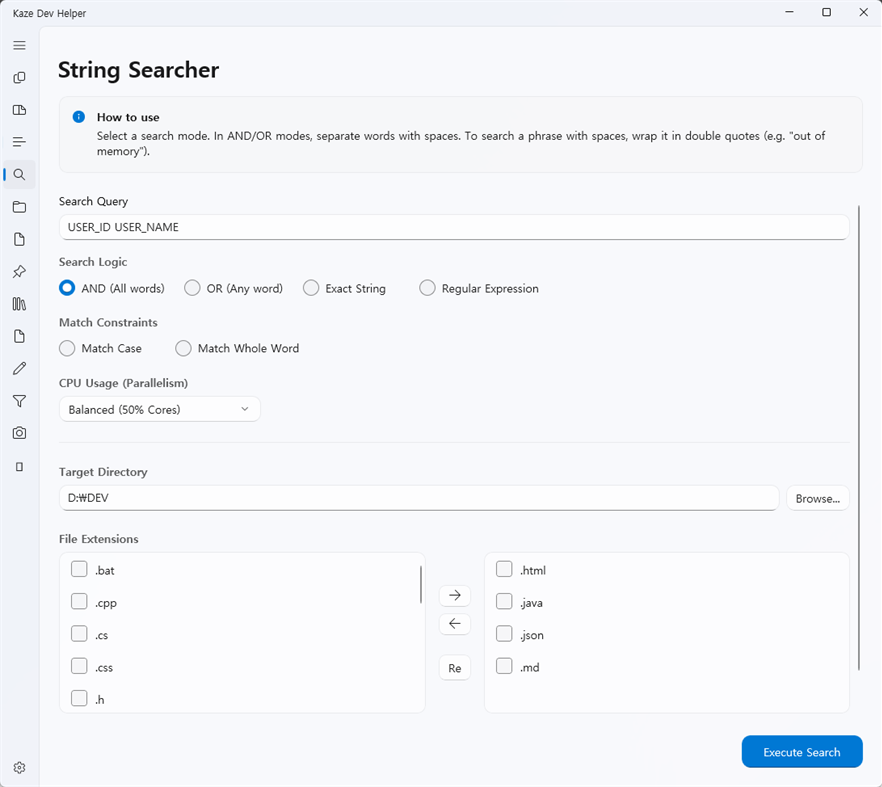Expand the CPU Usage dropdown
Image resolution: width=882 pixels, height=787 pixels.
[160, 410]
